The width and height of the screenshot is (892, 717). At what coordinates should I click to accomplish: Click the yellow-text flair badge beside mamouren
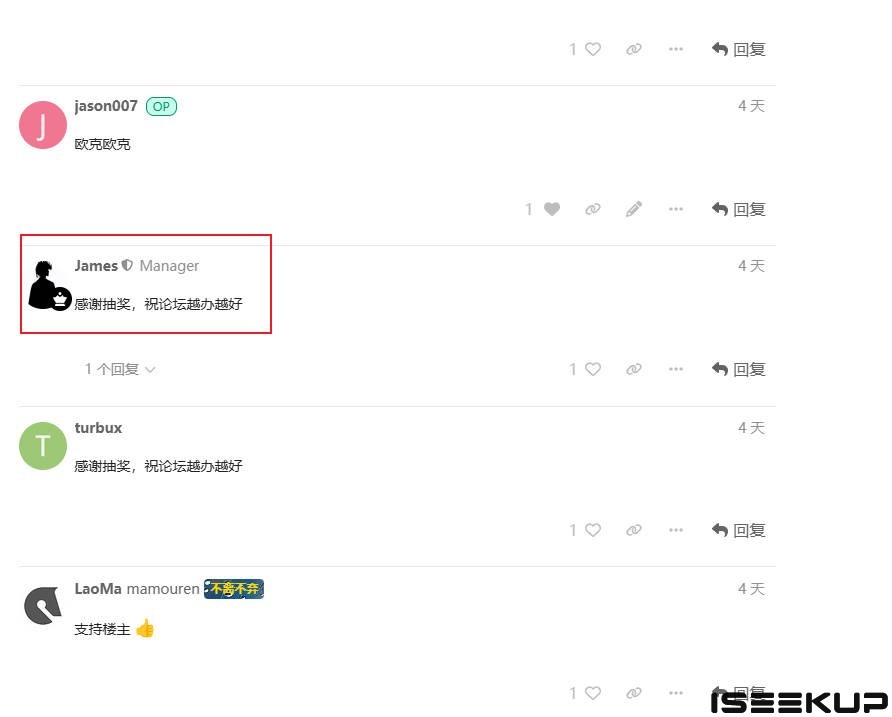(x=234, y=589)
